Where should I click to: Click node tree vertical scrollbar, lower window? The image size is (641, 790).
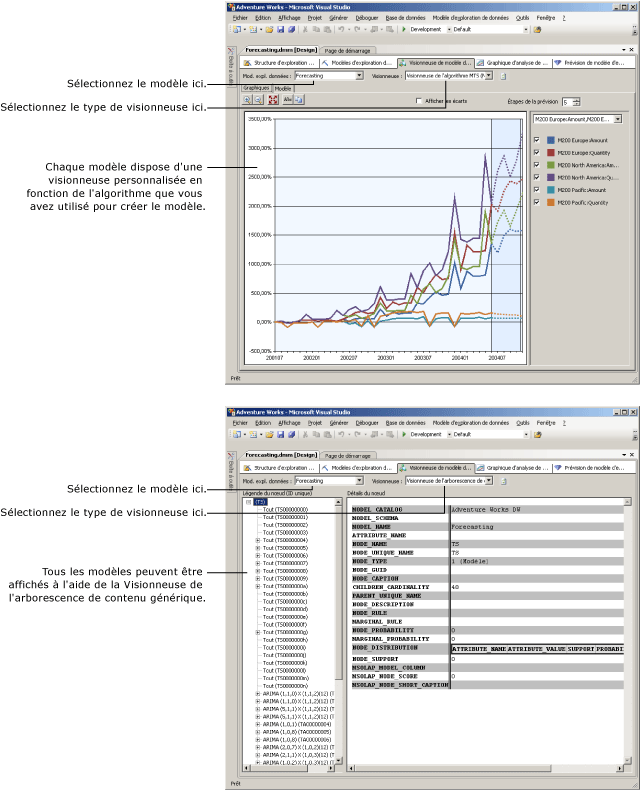339,631
